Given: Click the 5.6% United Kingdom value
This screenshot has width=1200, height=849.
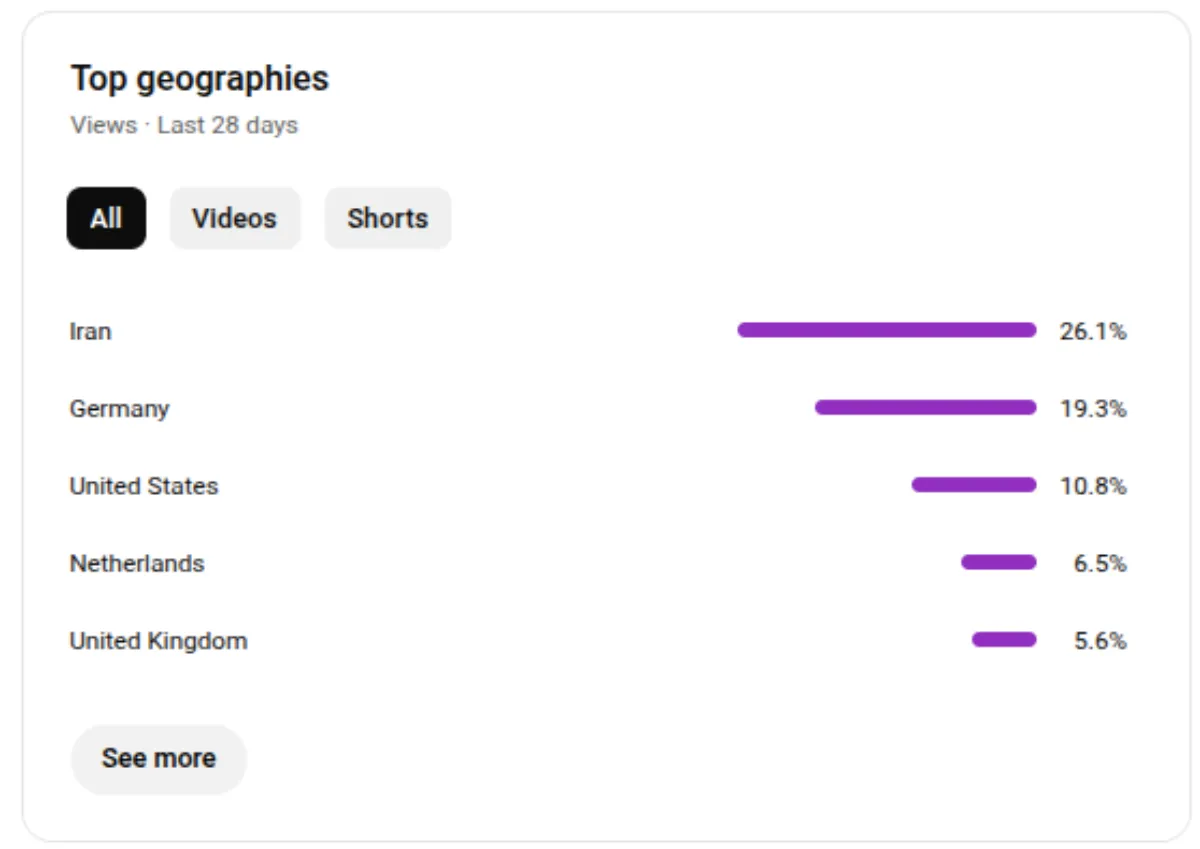Looking at the screenshot, I should coord(1099,641).
